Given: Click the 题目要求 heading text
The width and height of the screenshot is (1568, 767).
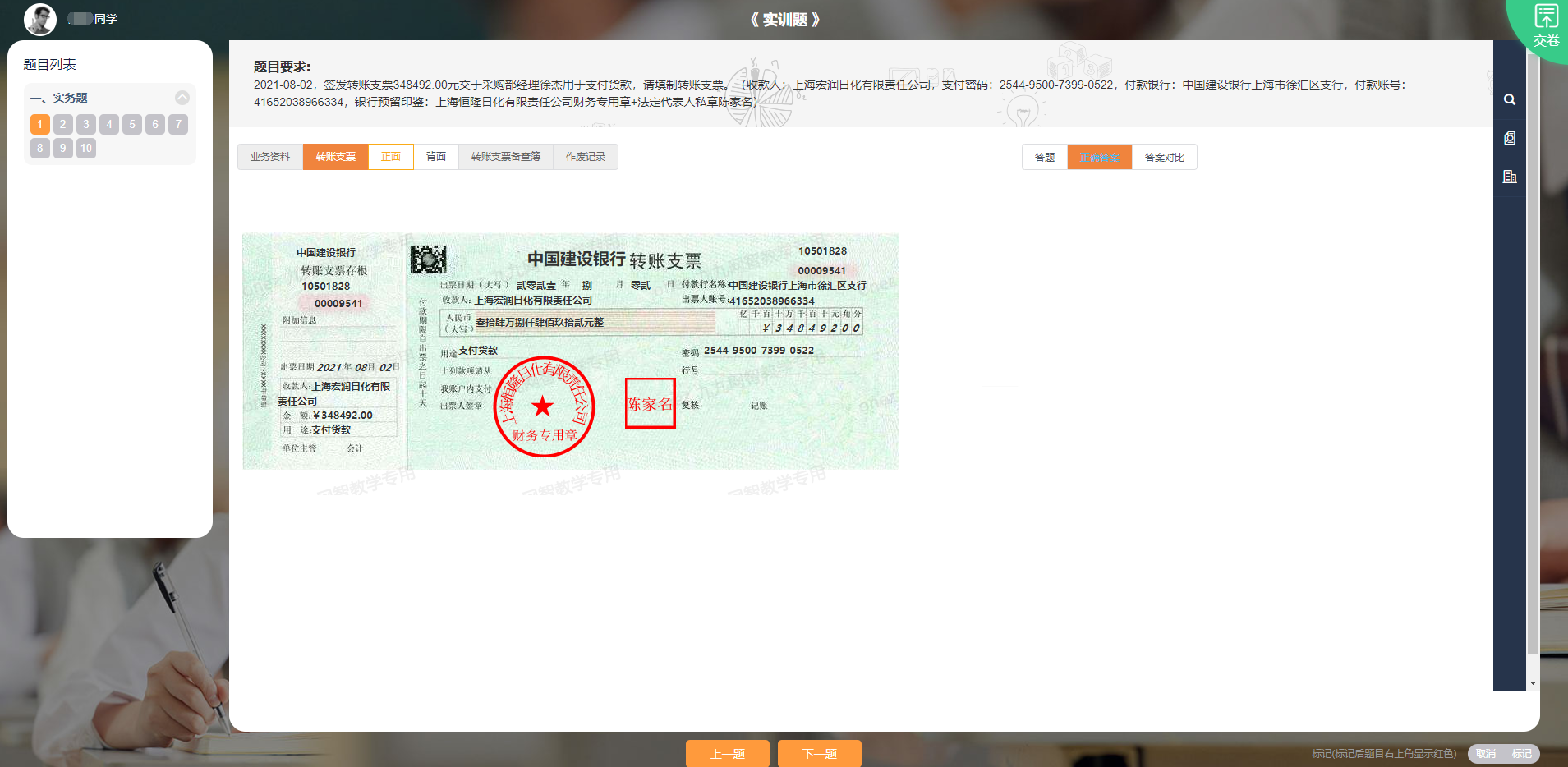Looking at the screenshot, I should (x=282, y=67).
